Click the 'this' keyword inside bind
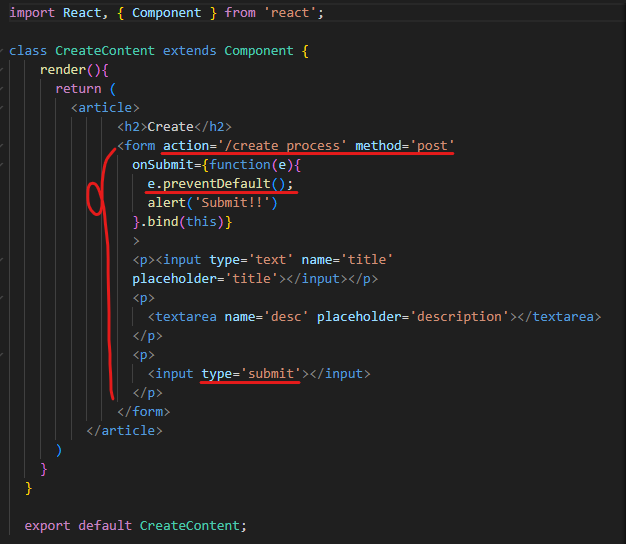 [x=201, y=222]
